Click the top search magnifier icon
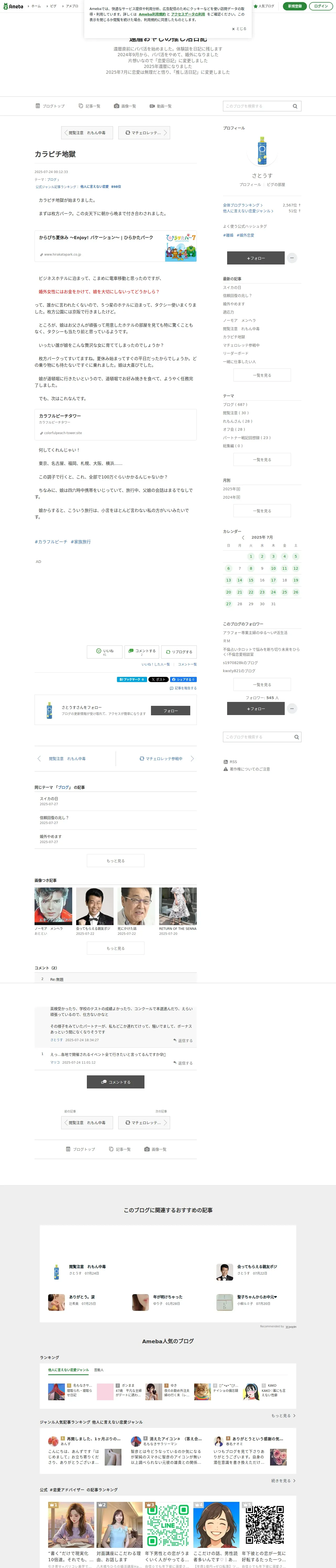The image size is (336, 1568). [x=295, y=106]
